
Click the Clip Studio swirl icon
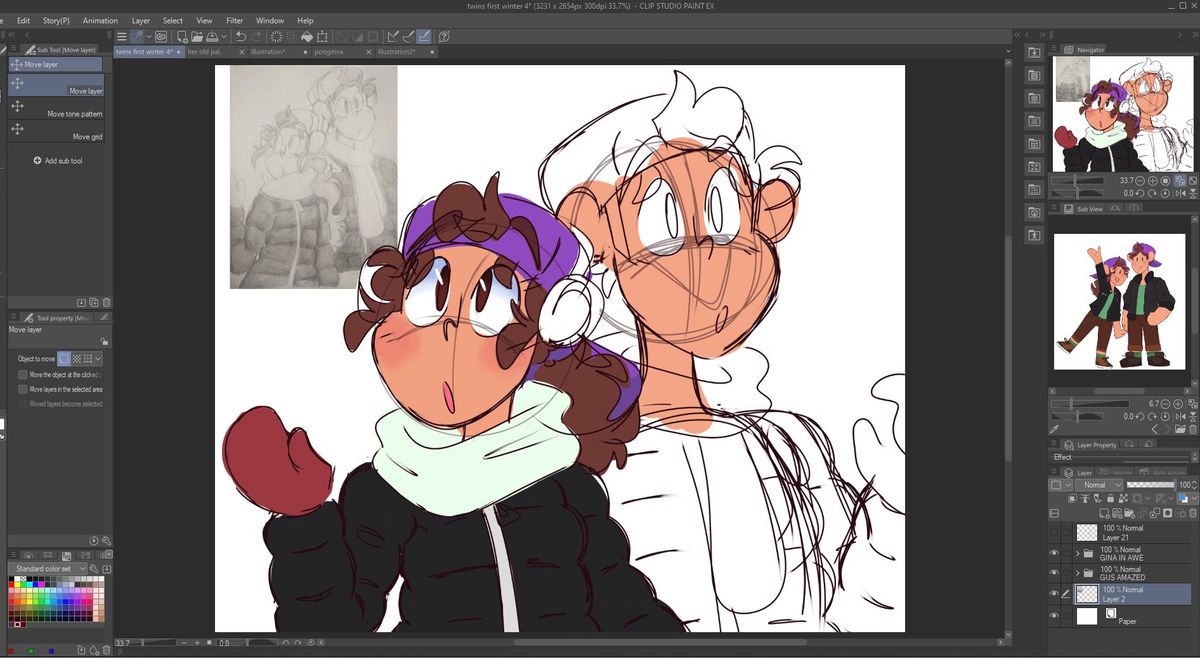coord(161,36)
